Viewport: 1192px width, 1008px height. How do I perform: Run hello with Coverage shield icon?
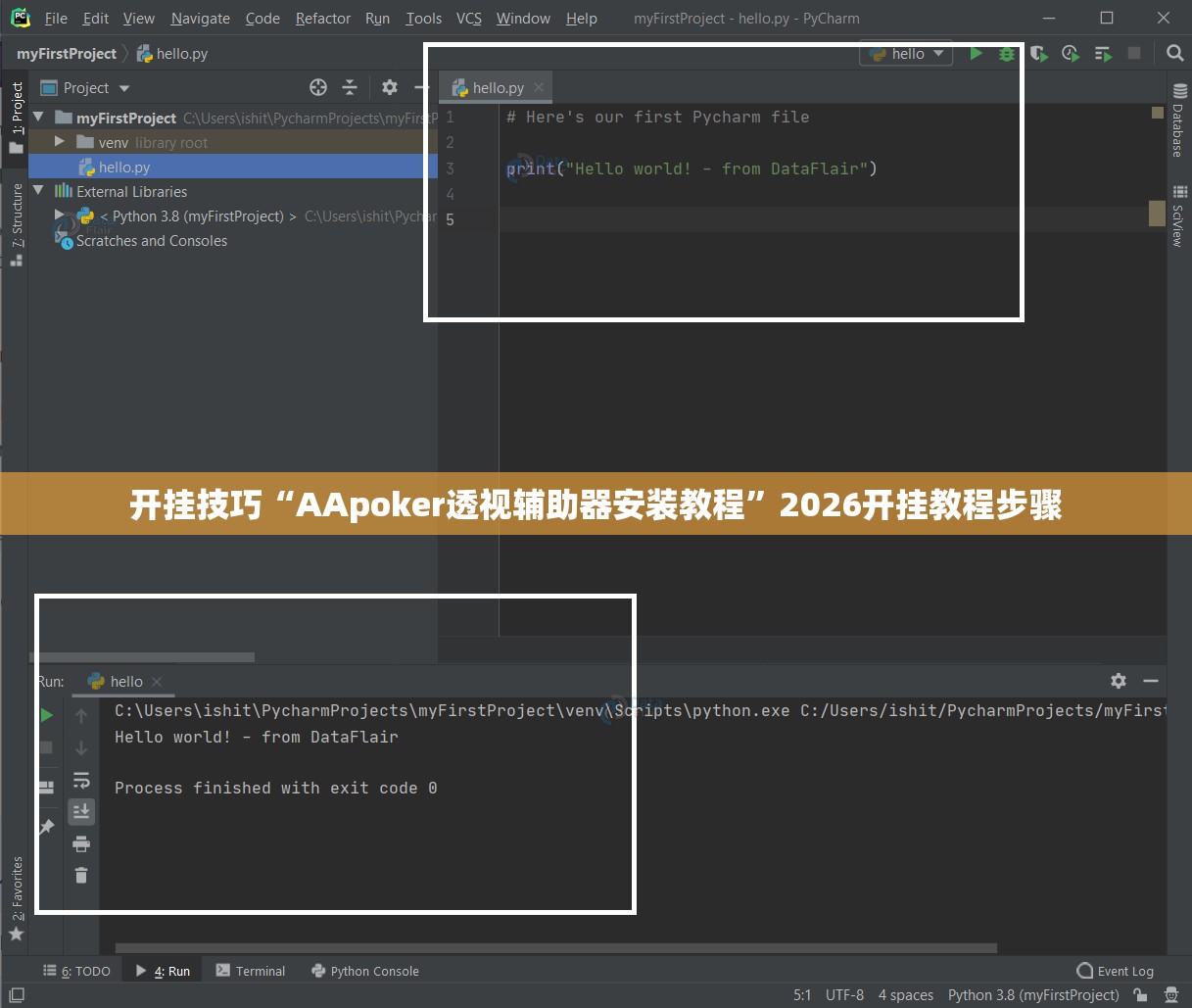click(x=1039, y=54)
